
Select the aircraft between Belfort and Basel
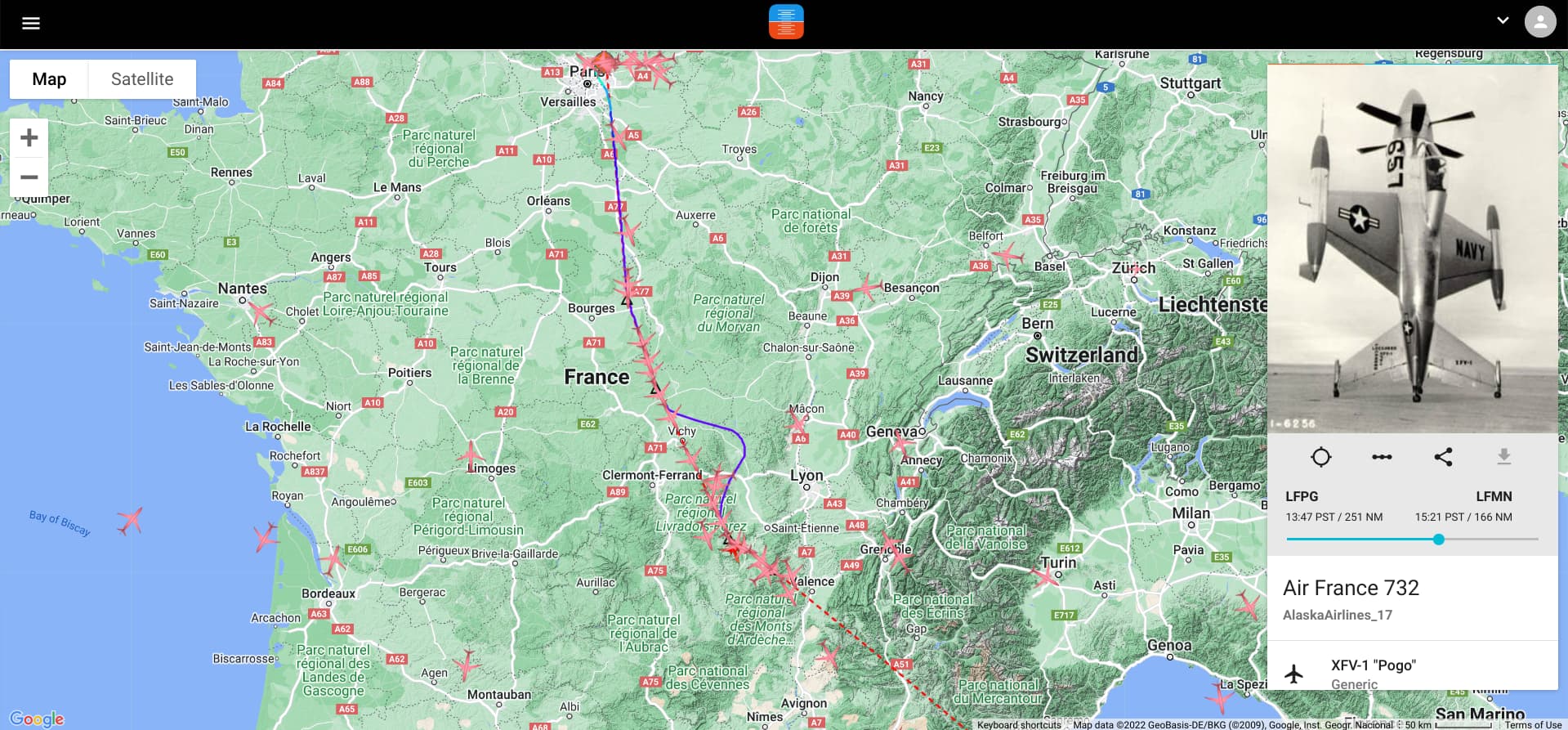pos(1007,255)
